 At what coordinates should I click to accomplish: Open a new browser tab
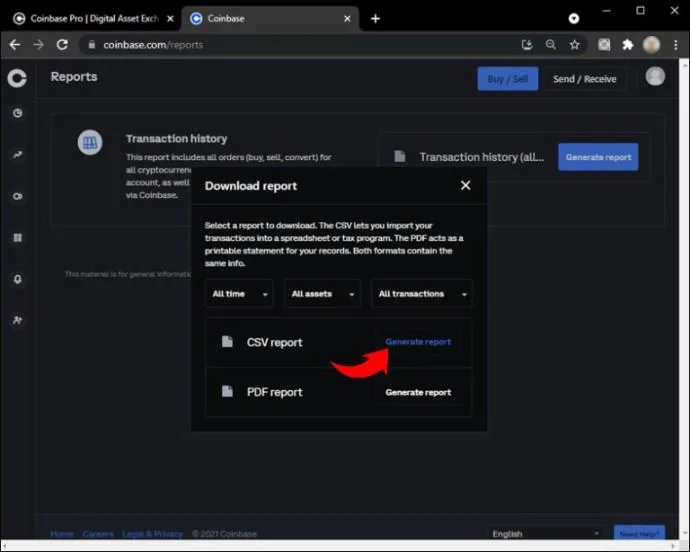pyautogui.click(x=375, y=18)
